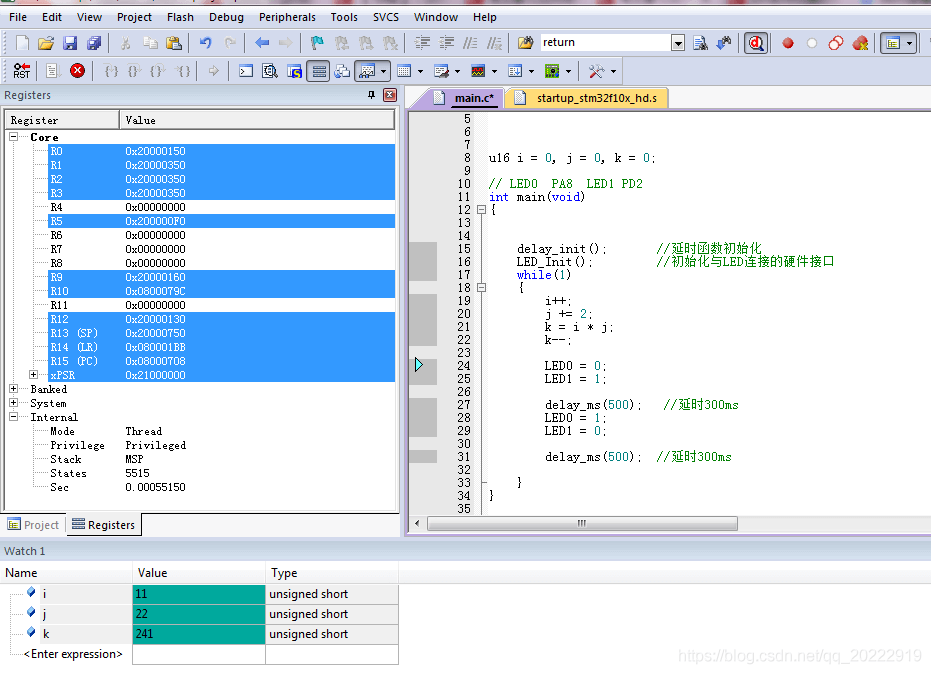This screenshot has width=931, height=674.
Task: Switch to the Registers panel tab
Action: click(x=104, y=525)
